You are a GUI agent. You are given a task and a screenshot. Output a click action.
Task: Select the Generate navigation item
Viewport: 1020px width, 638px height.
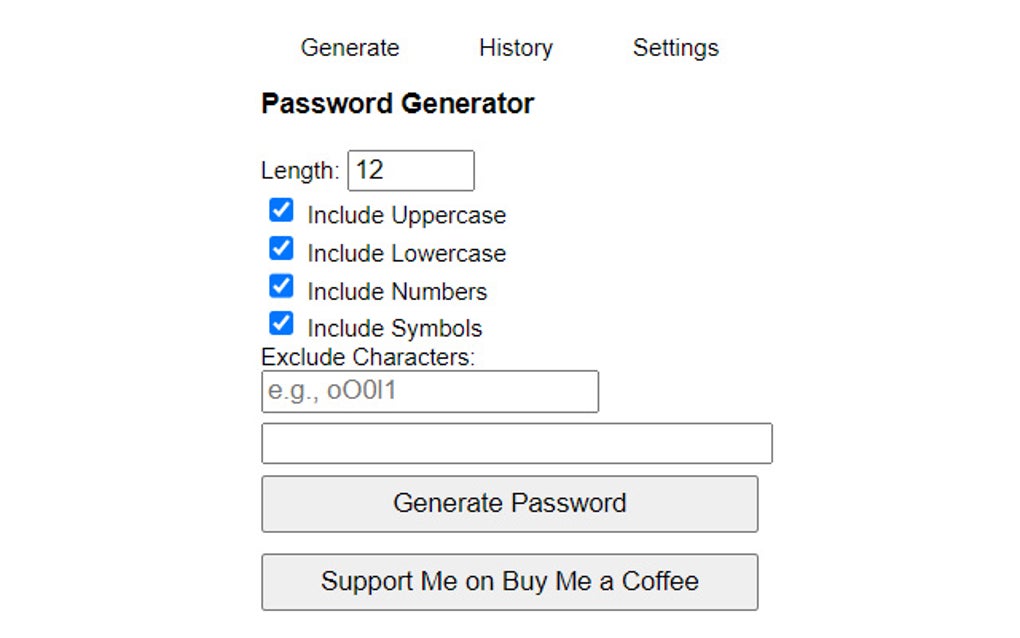click(x=349, y=47)
